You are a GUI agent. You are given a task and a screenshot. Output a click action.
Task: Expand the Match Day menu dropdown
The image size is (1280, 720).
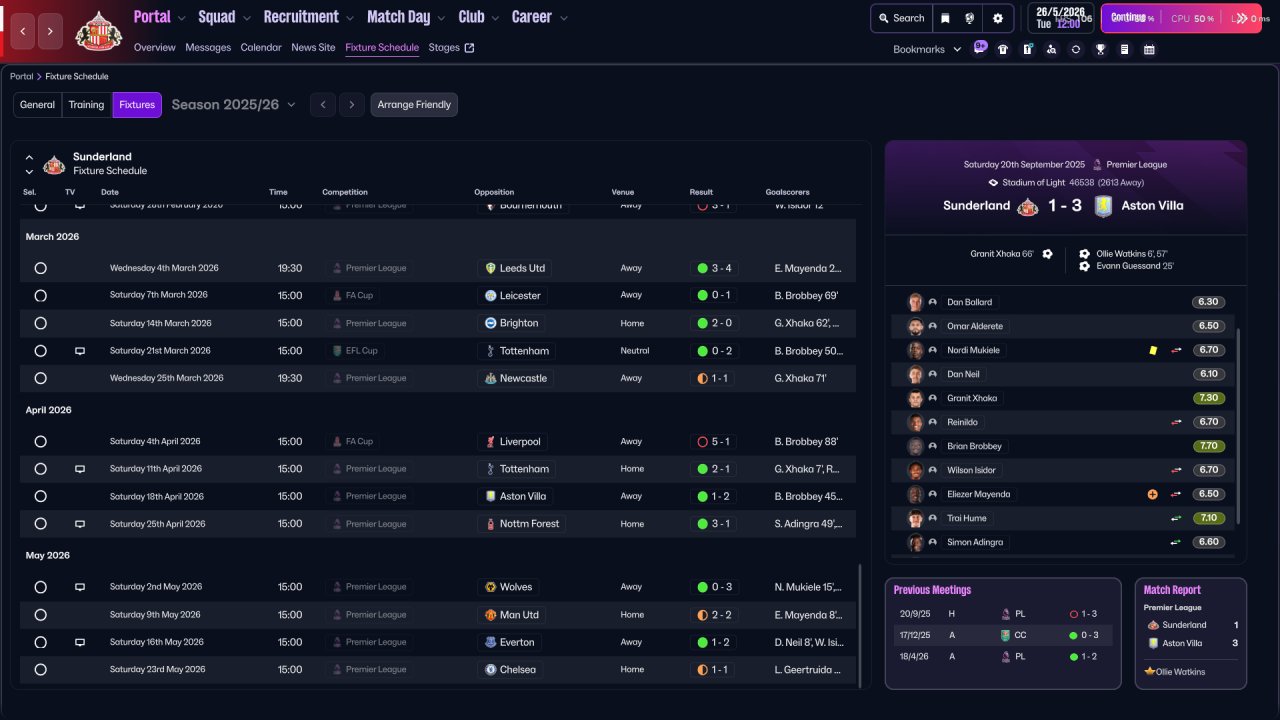[441, 18]
